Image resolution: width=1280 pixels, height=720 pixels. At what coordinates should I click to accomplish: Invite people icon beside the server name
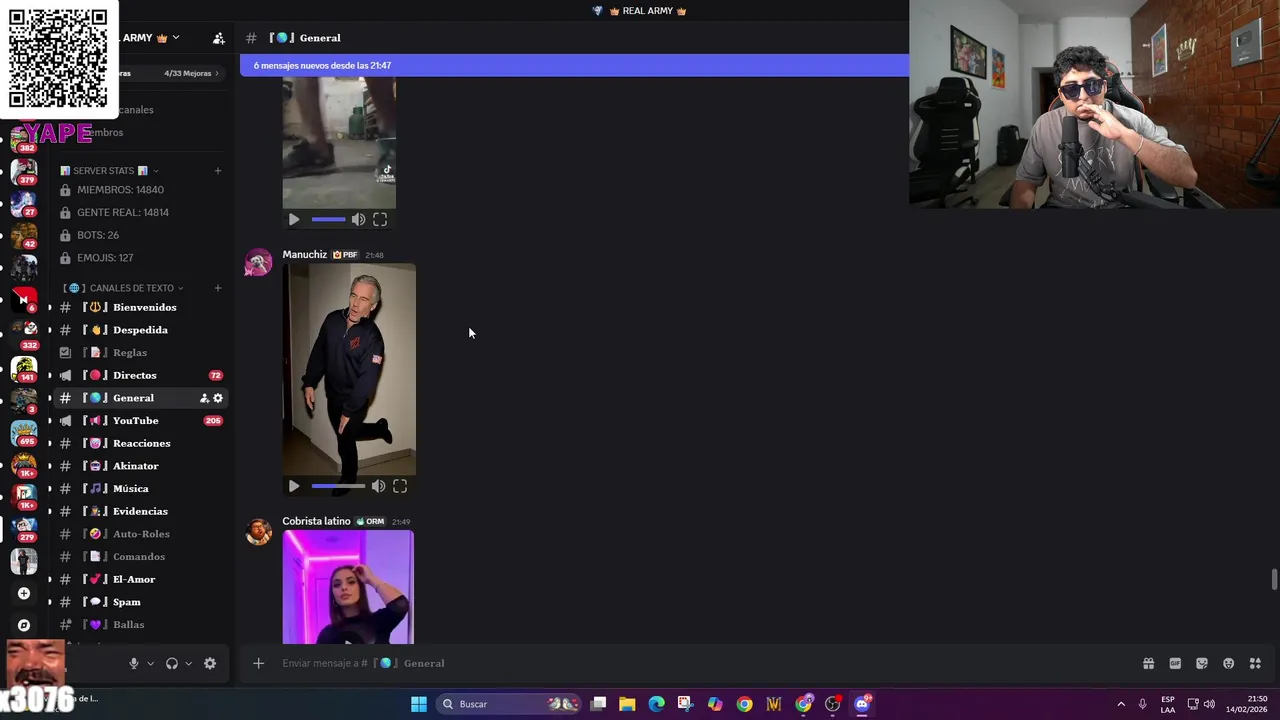219,38
